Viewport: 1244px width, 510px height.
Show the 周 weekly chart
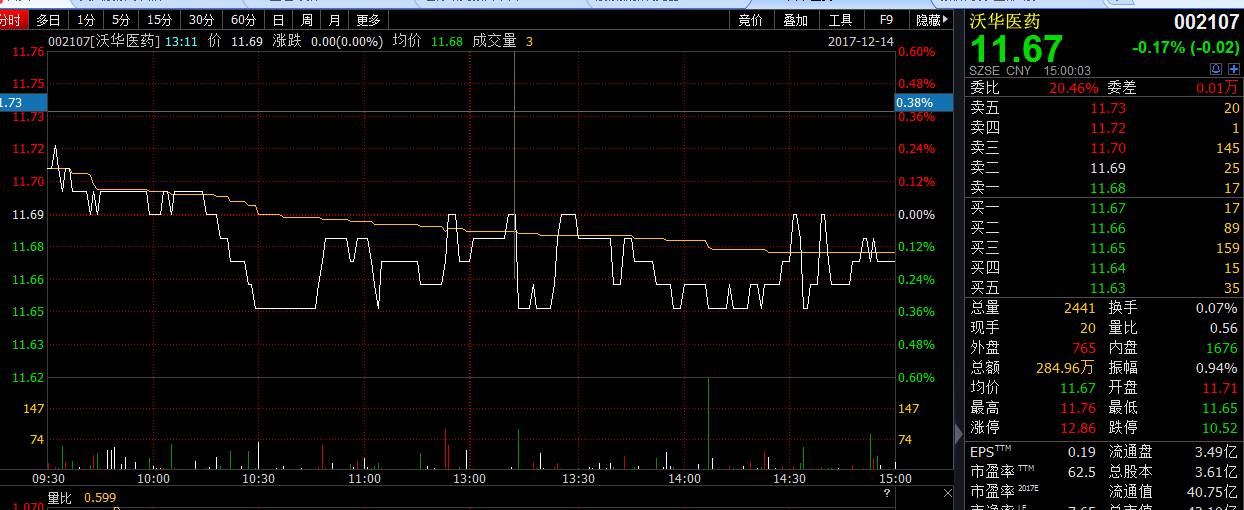pyautogui.click(x=307, y=19)
